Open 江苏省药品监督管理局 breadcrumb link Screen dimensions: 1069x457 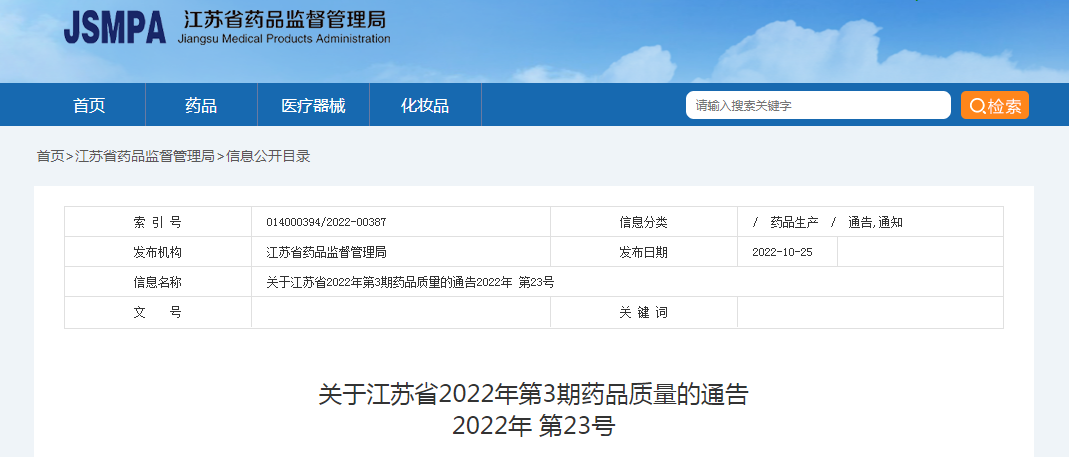coord(145,156)
